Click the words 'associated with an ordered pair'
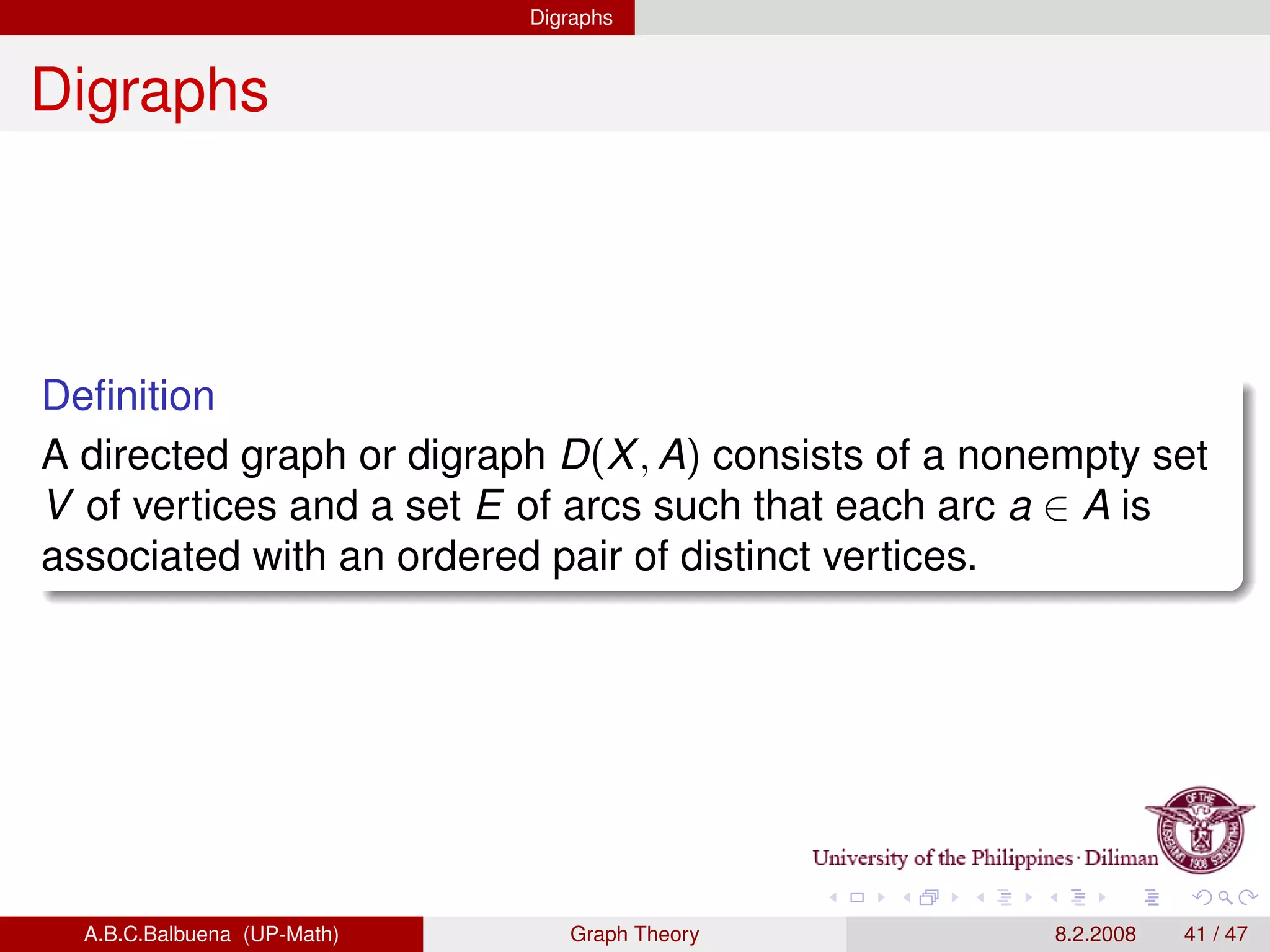1270x952 pixels. [x=331, y=556]
